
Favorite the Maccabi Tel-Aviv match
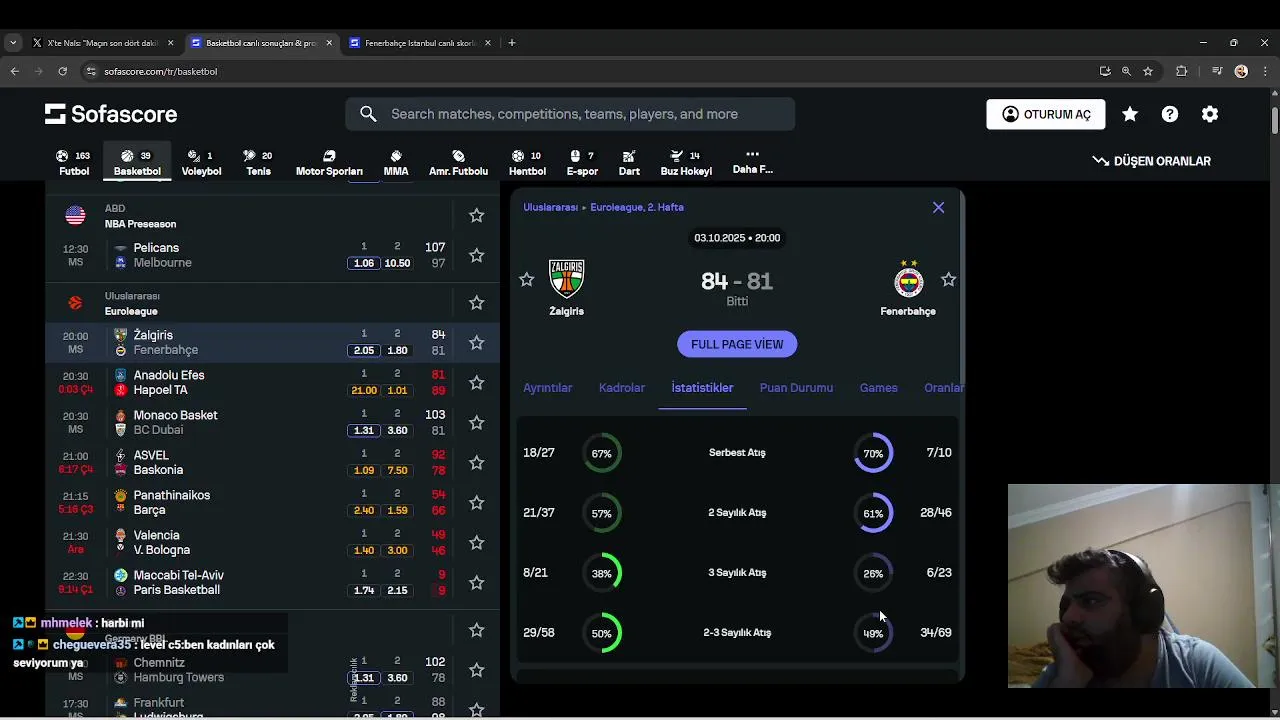pos(477,583)
